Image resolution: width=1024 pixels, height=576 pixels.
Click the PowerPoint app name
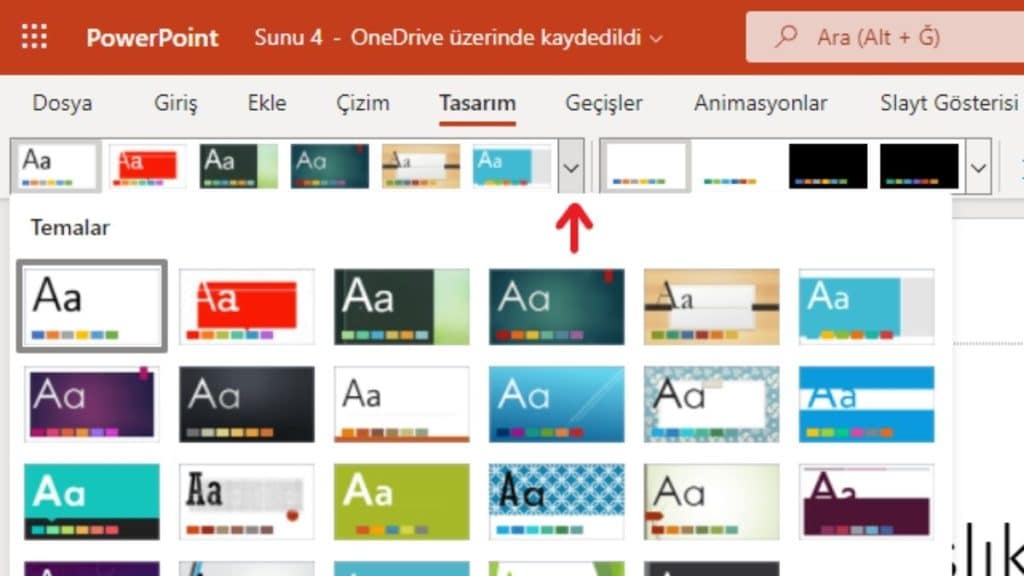point(152,37)
